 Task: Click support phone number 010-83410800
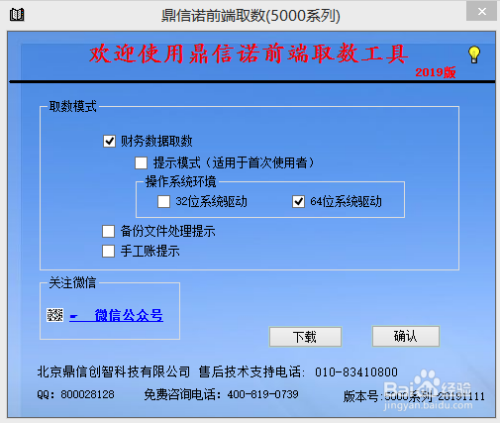click(356, 372)
